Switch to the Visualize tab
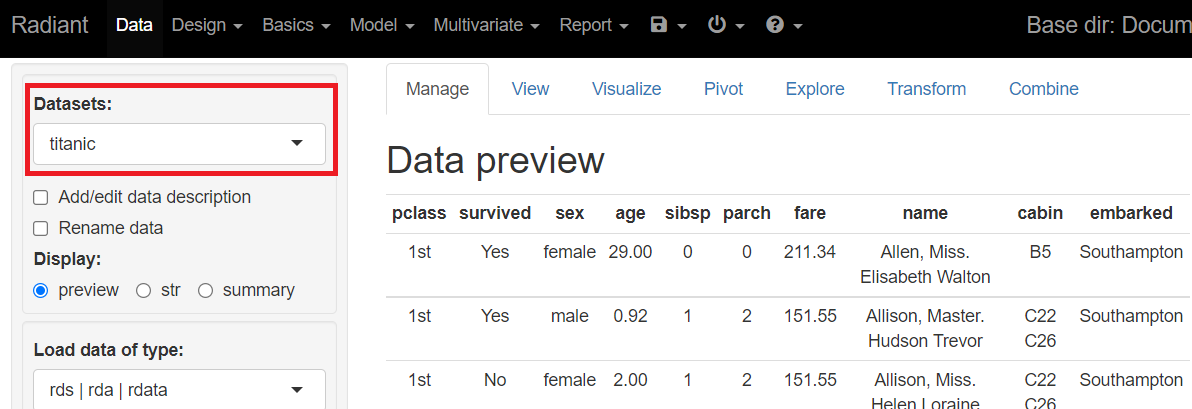 pos(626,89)
